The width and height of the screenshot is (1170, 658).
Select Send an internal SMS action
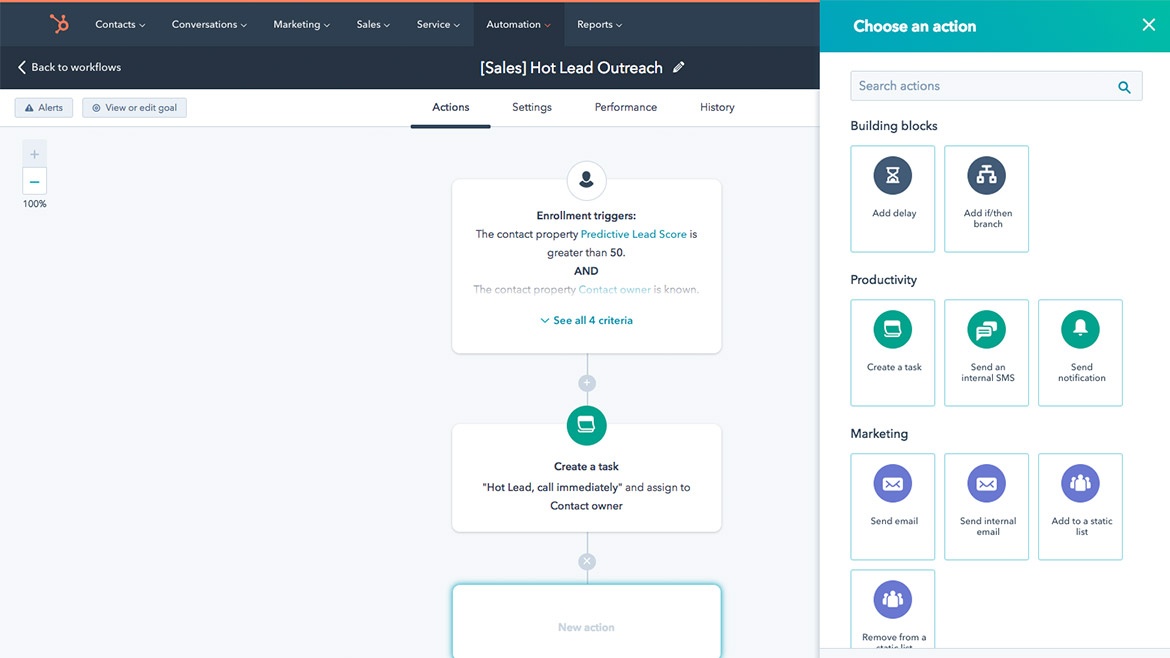pos(987,352)
